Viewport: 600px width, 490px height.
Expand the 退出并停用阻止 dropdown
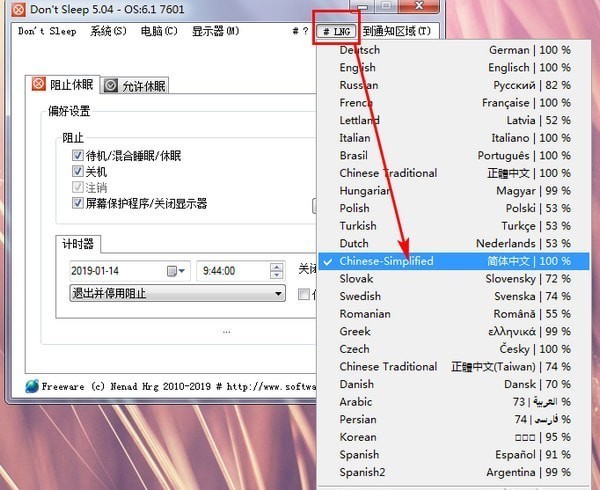click(279, 294)
